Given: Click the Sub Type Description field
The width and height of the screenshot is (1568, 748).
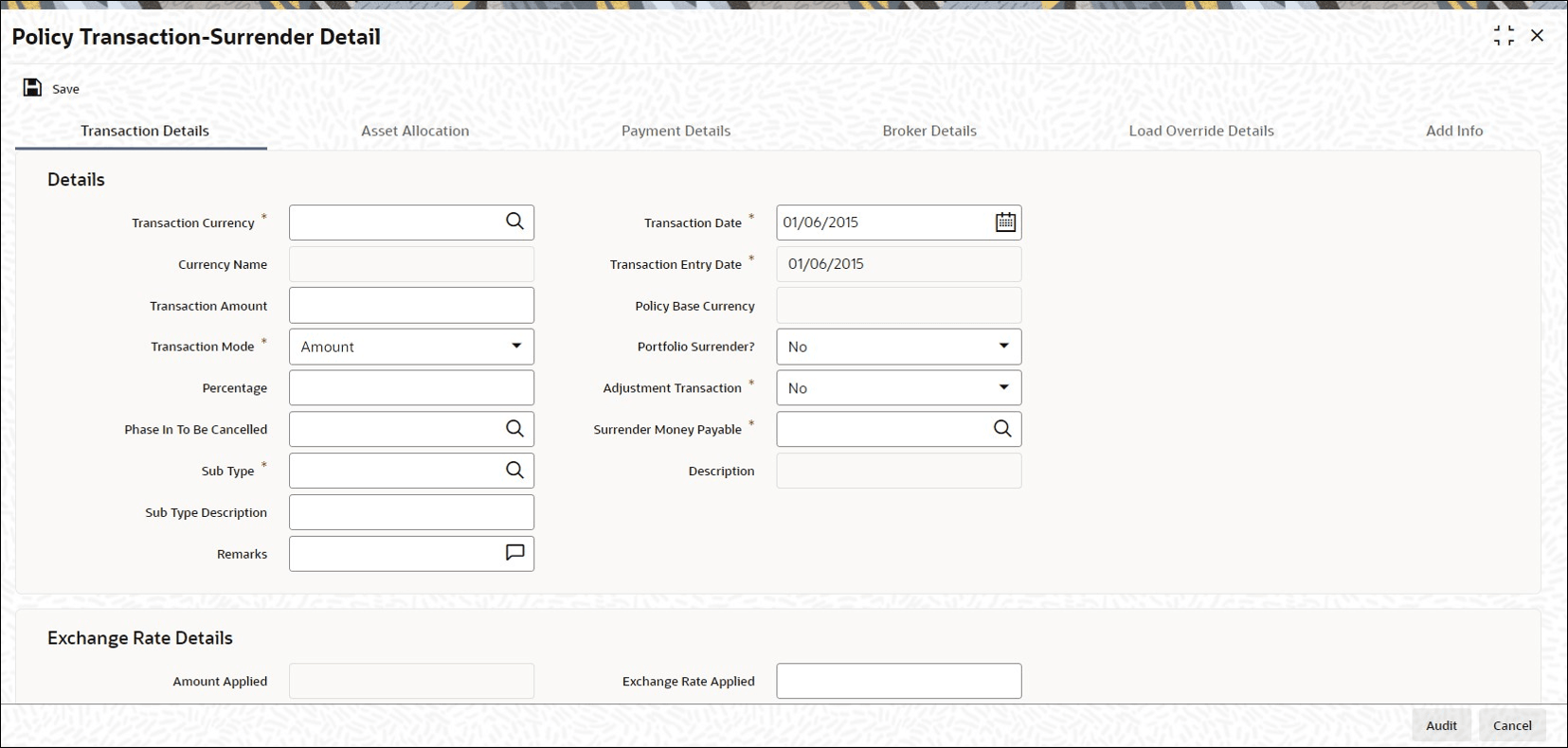Looking at the screenshot, I should [x=411, y=512].
